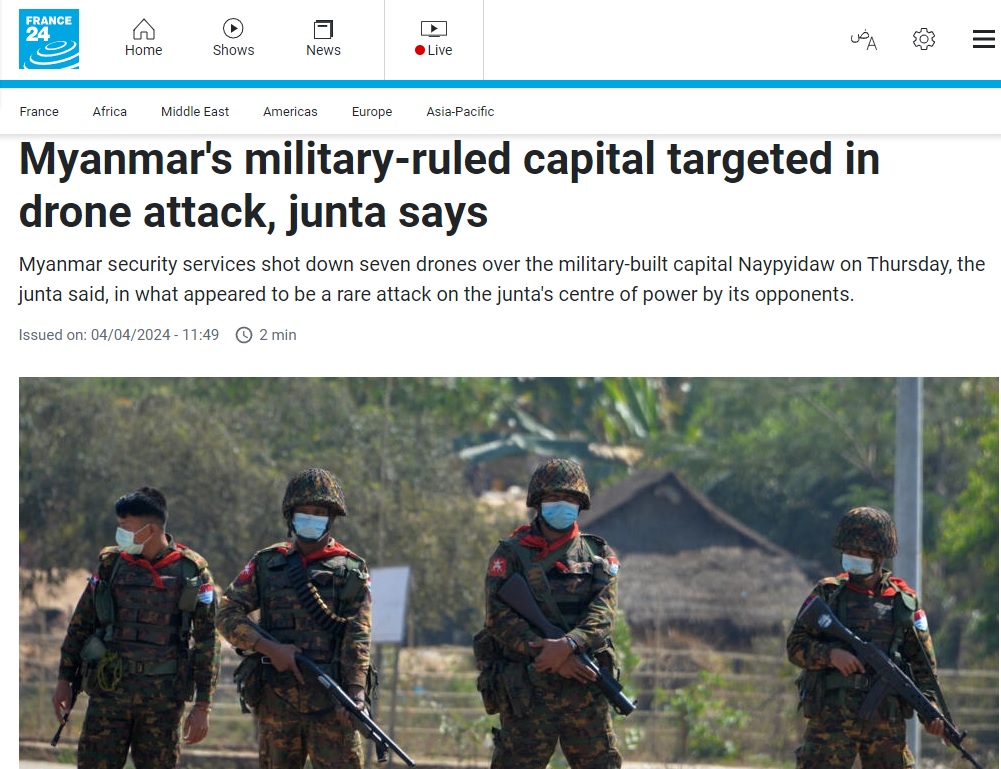Viewport: 1001px width, 769px height.
Task: Click the issued date text
Action: (x=119, y=335)
